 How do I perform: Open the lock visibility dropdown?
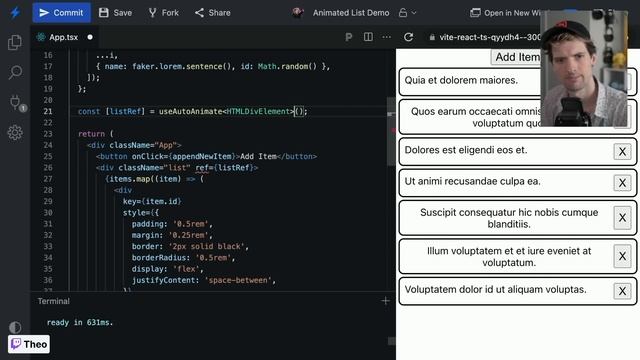tap(407, 13)
